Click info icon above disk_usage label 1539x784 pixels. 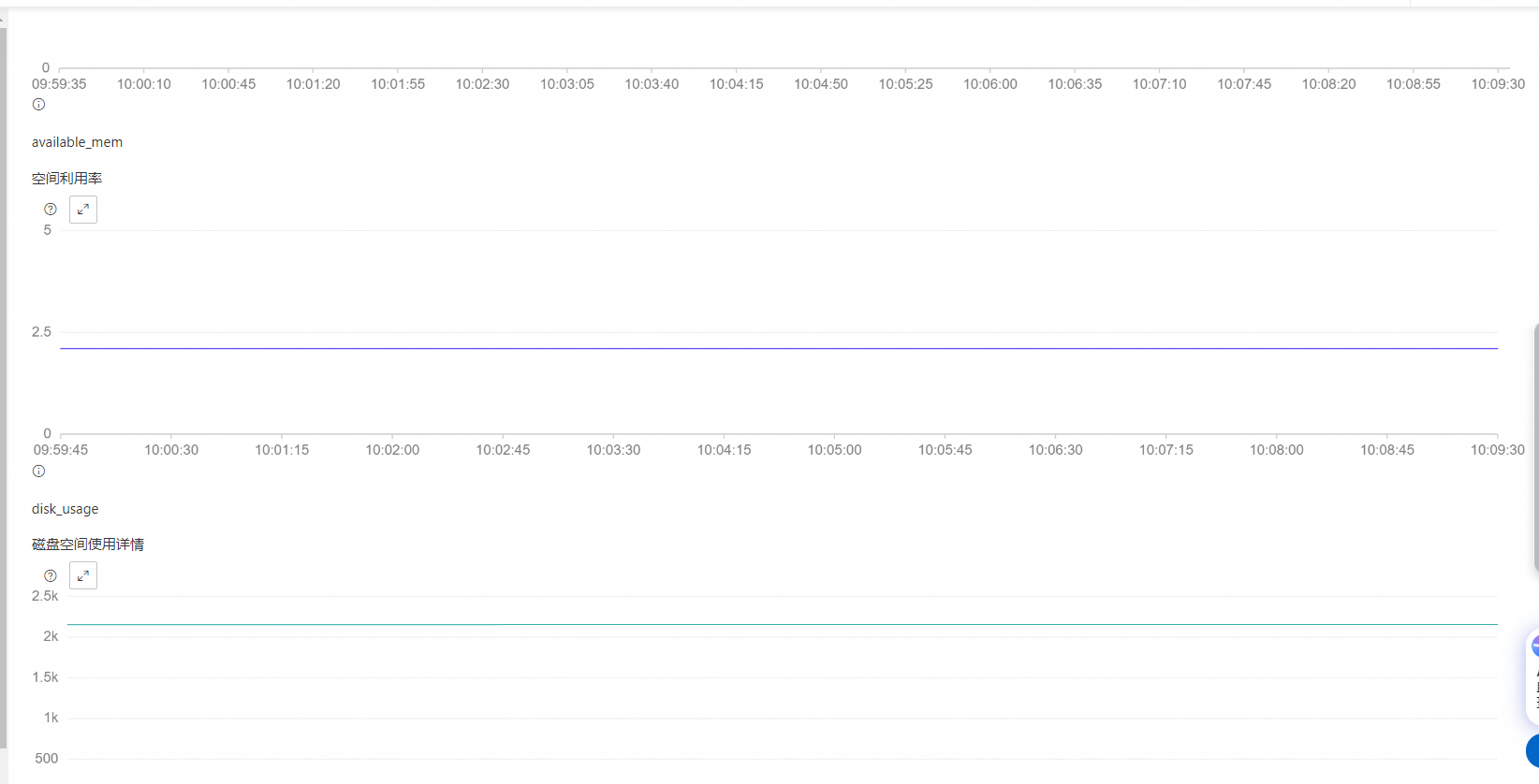(x=38, y=472)
